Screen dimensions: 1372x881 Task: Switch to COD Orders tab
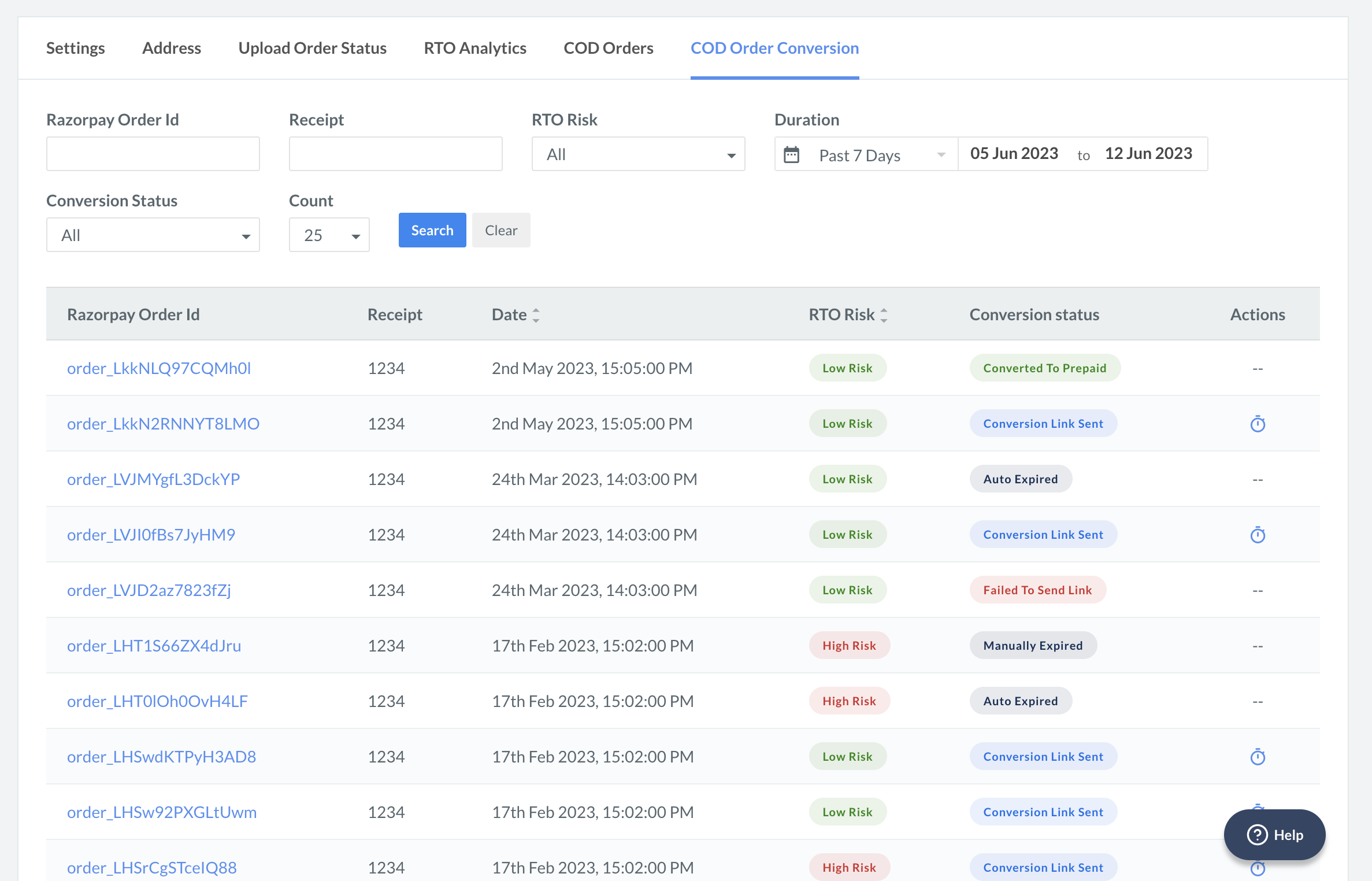pos(609,48)
